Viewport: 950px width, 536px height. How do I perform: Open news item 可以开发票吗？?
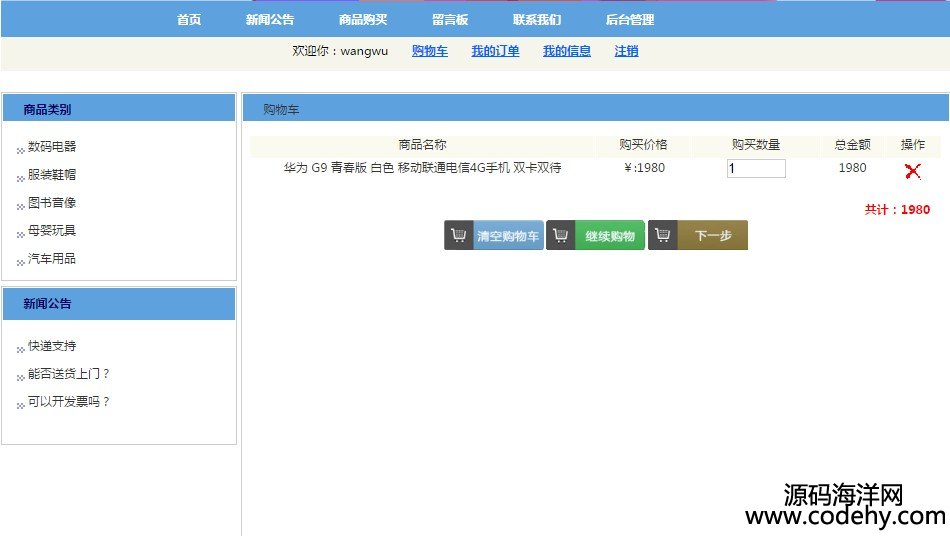pyautogui.click(x=68, y=402)
